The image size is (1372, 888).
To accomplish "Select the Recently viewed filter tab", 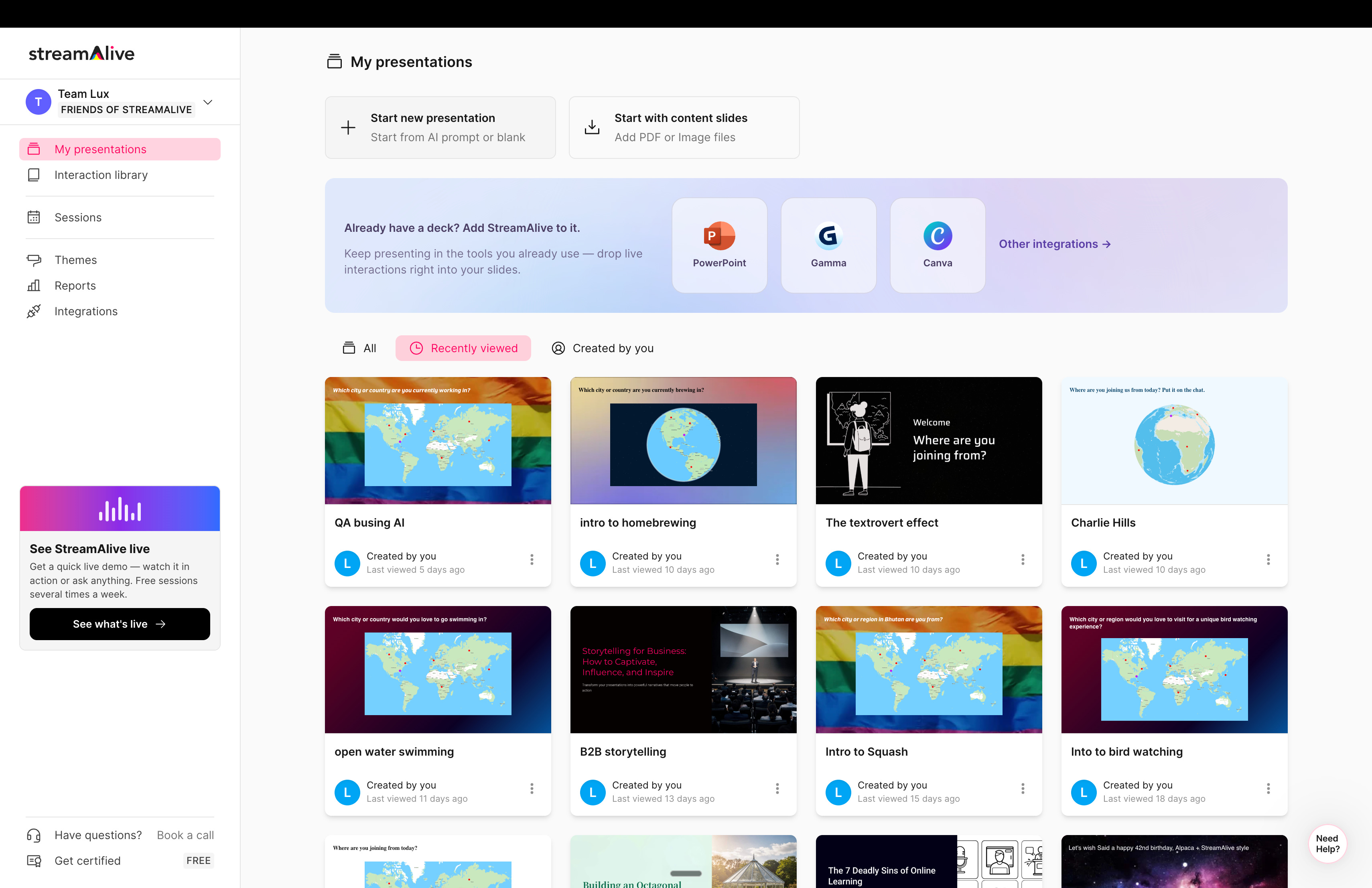I will coord(463,348).
